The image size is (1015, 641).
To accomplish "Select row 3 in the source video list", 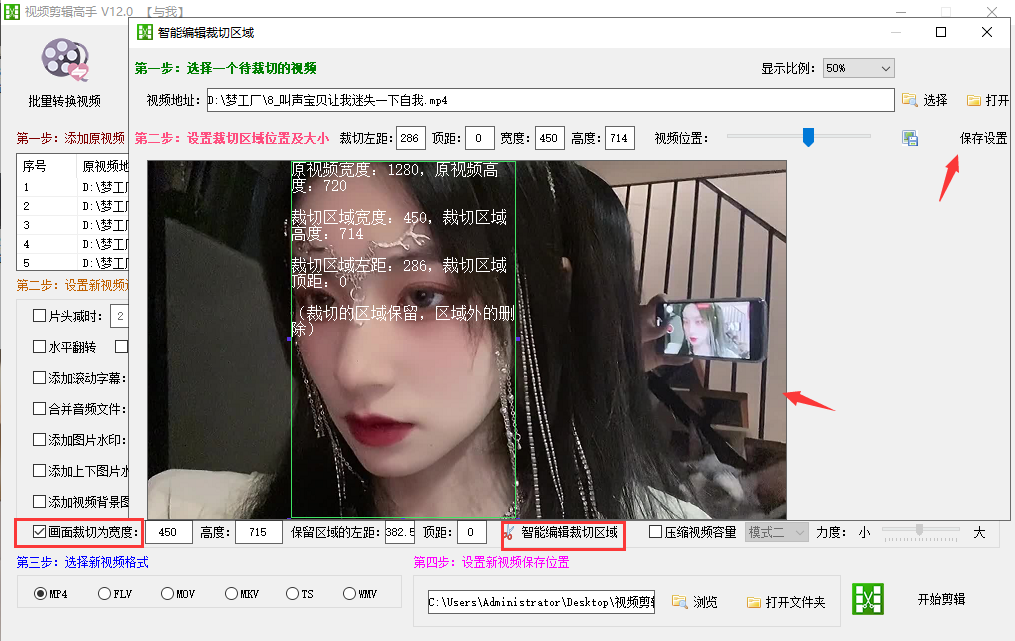I will (72, 225).
